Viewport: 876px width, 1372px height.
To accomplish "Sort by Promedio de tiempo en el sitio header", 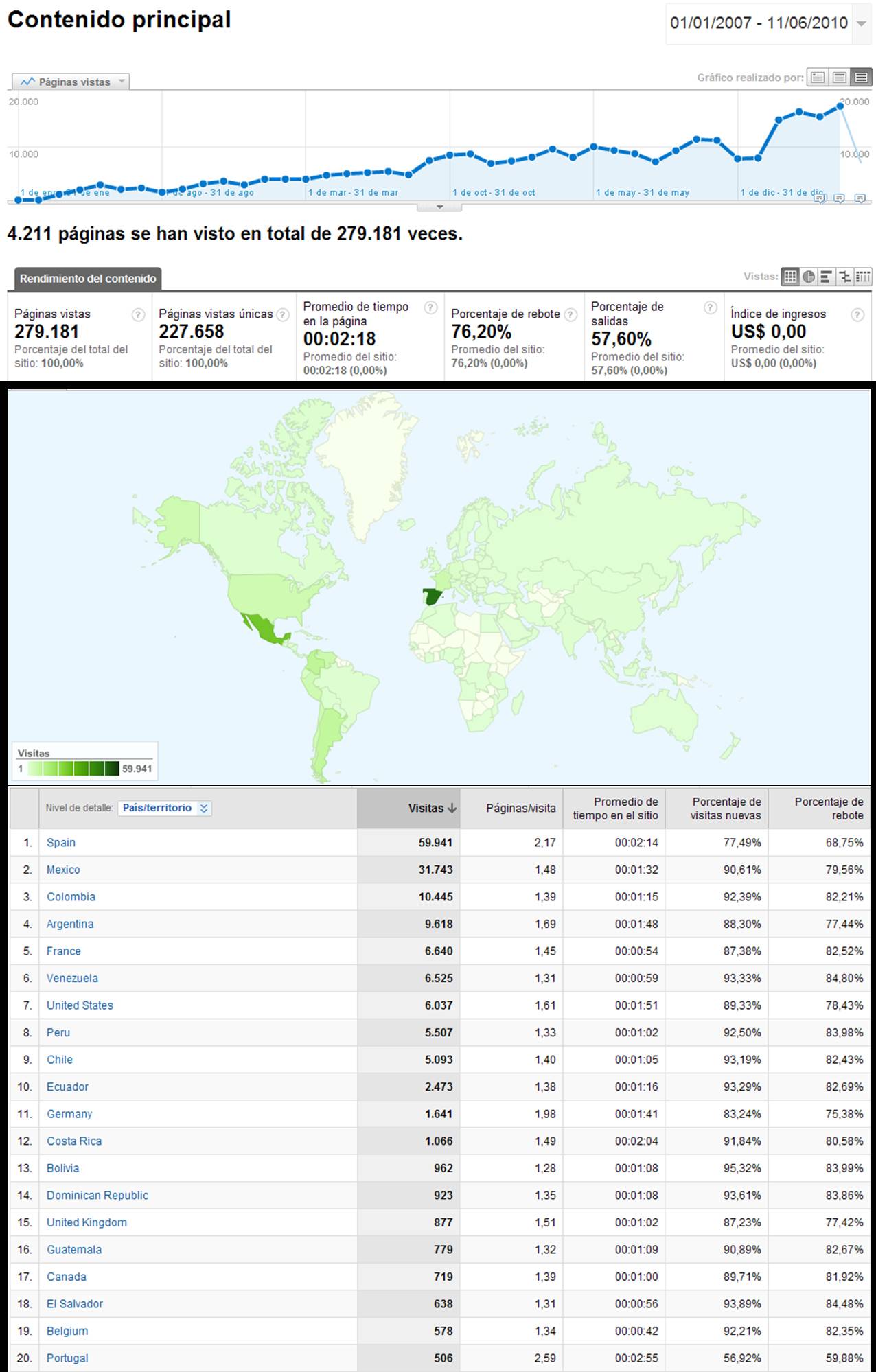I will (614, 808).
